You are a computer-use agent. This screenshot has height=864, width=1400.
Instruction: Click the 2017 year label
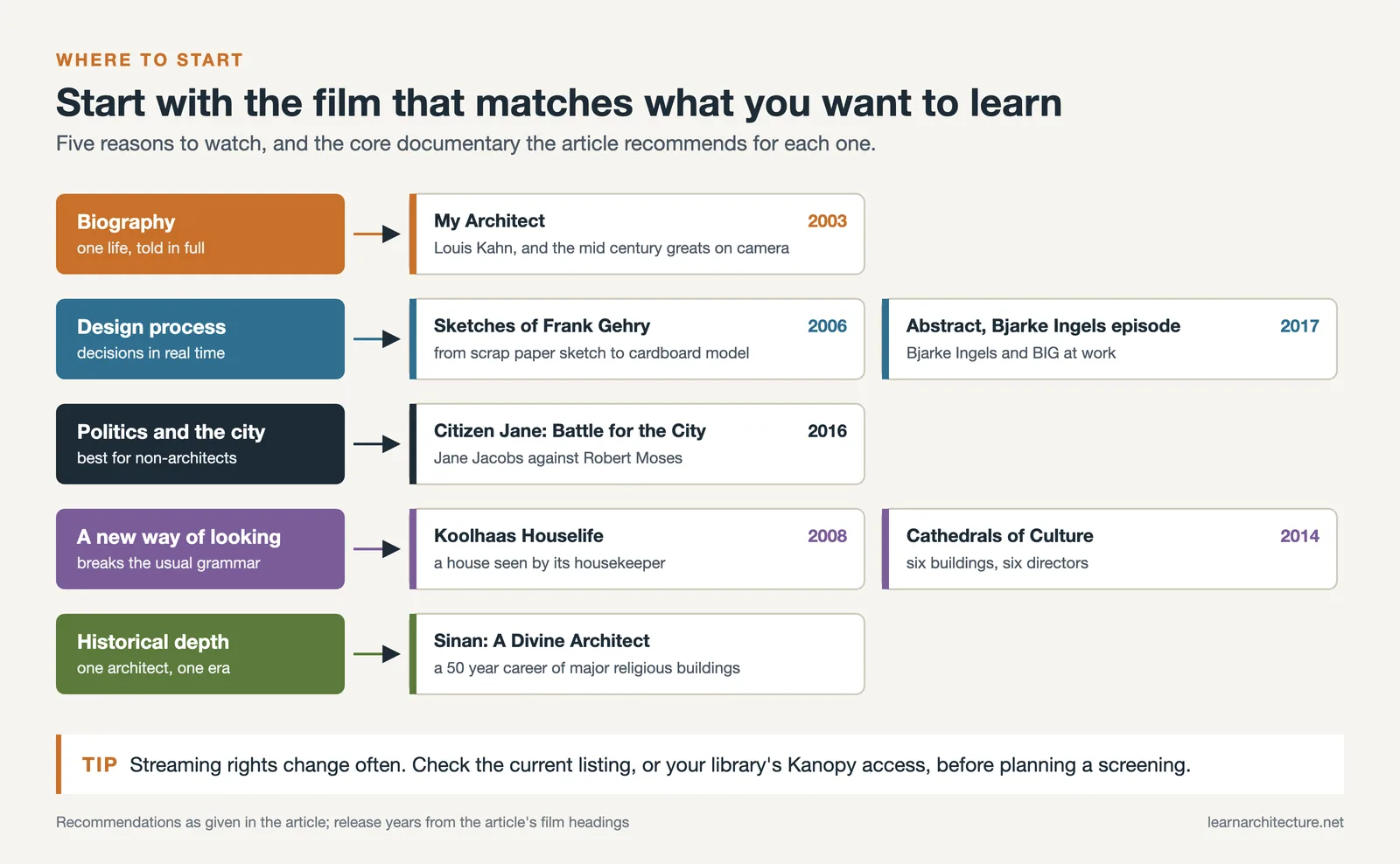[1299, 326]
